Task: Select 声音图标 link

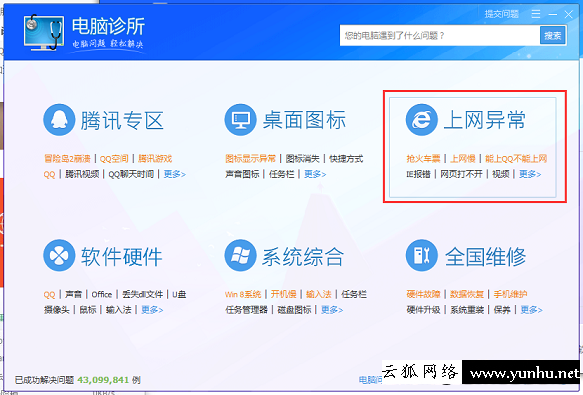Action: point(242,174)
